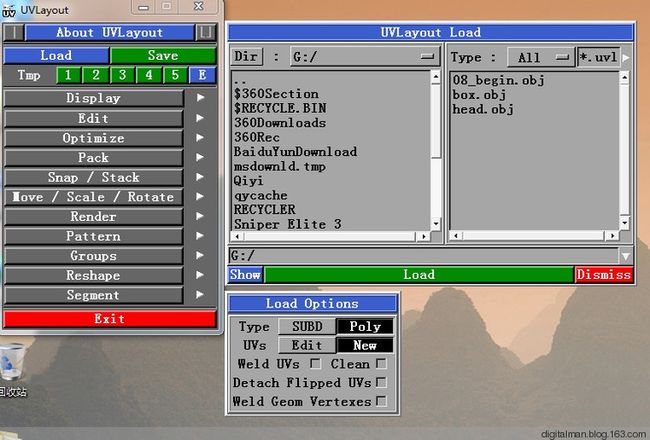Open the Pack menu section
The height and width of the screenshot is (440, 650).
pos(94,158)
